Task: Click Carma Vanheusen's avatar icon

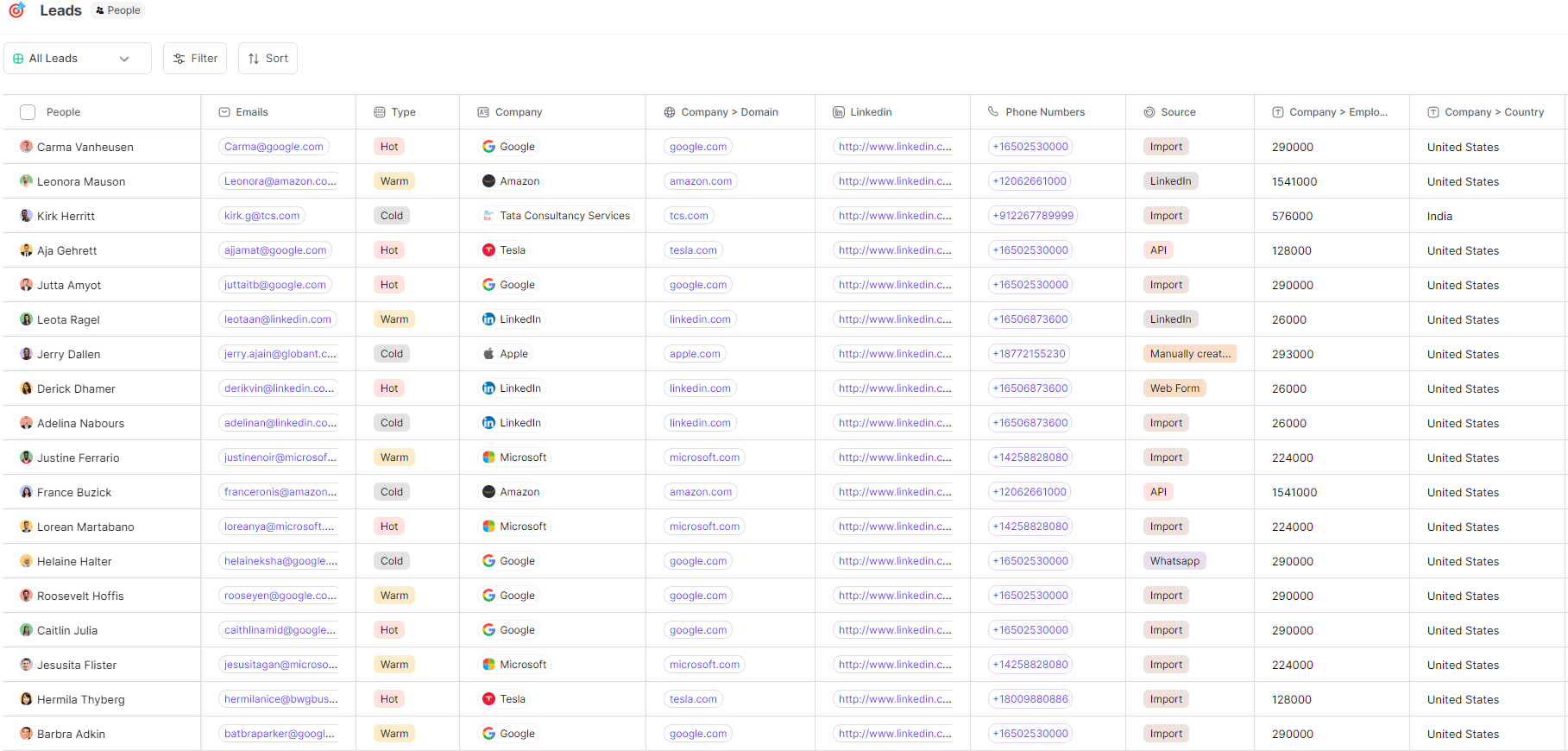Action: click(27, 147)
